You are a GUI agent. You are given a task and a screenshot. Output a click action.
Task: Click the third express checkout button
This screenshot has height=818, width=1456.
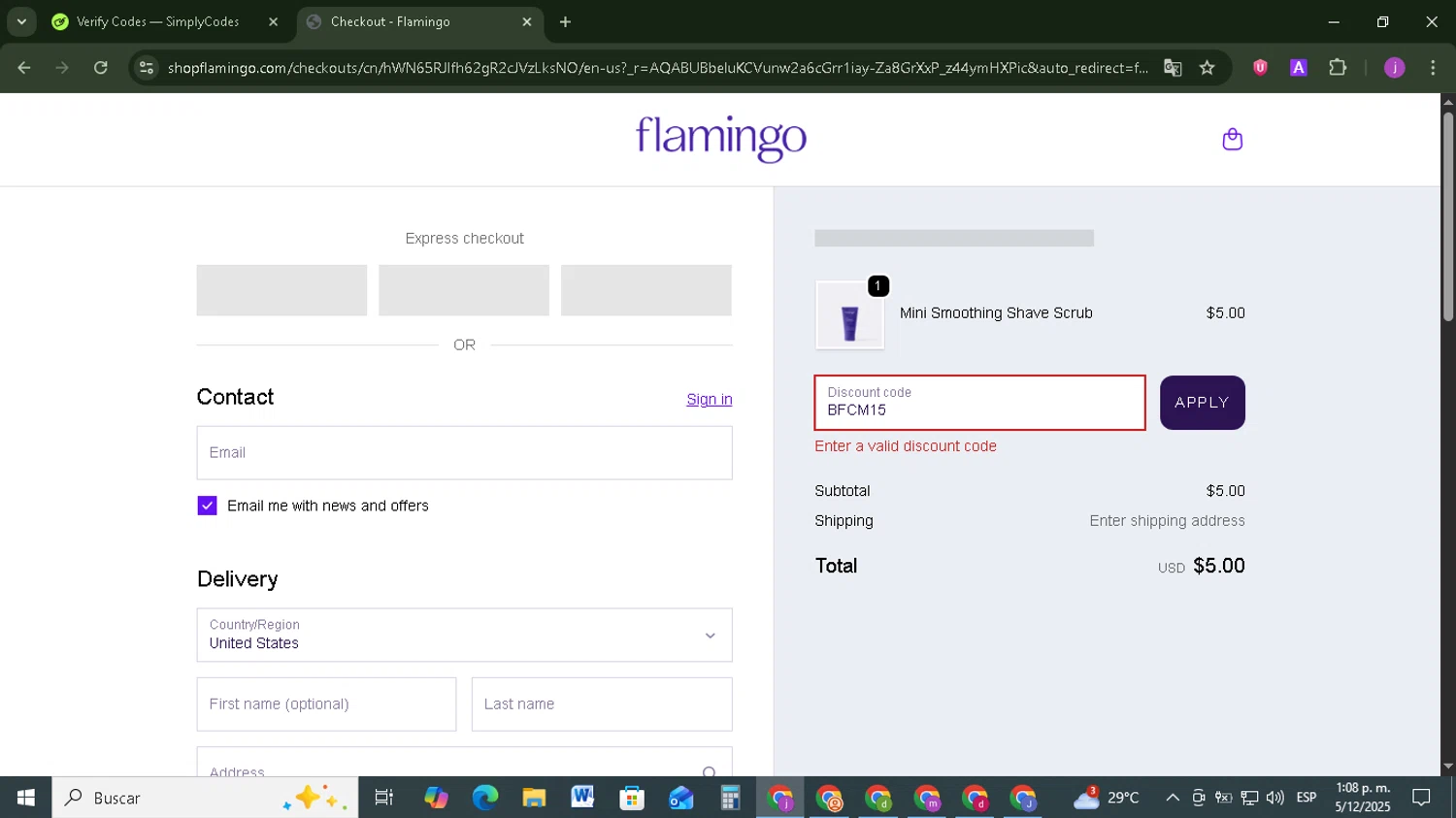[x=646, y=290]
